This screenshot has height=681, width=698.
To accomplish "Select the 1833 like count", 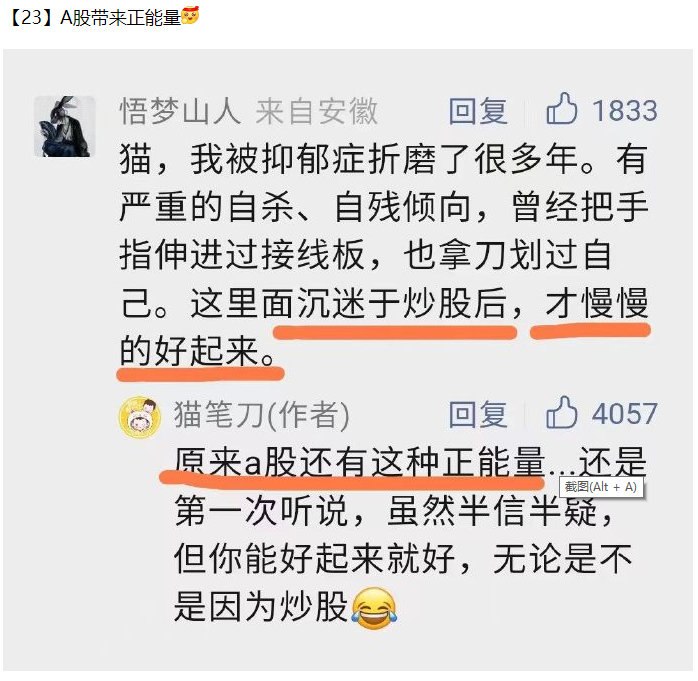I will 625,111.
